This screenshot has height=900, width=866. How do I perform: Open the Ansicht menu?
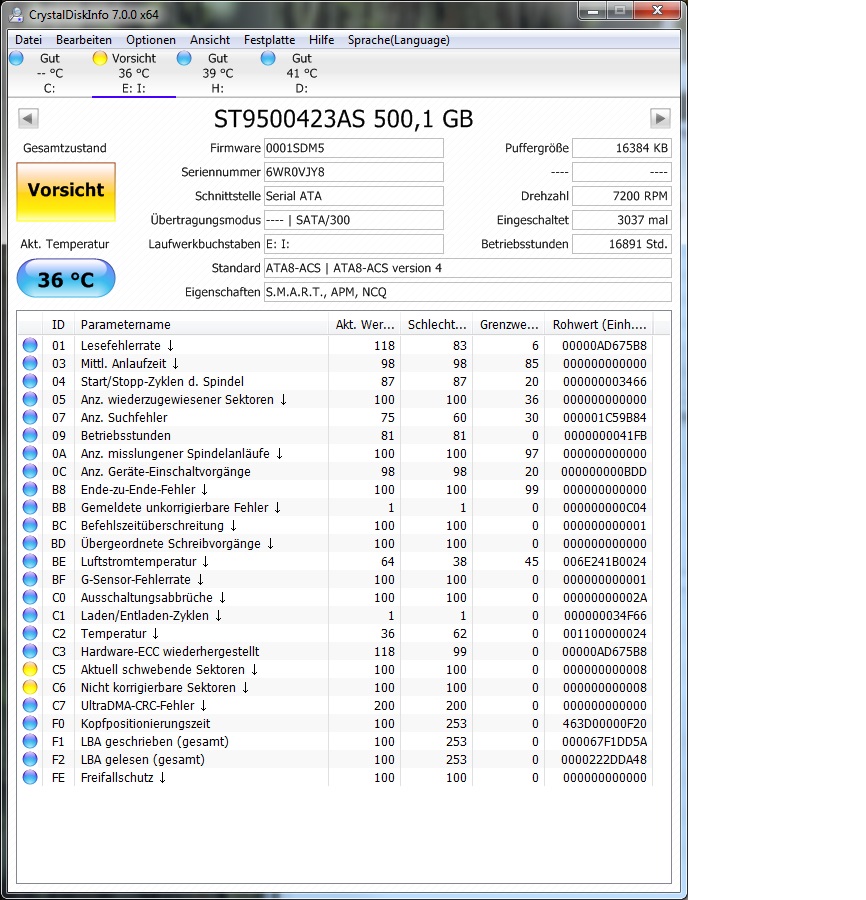[x=210, y=40]
